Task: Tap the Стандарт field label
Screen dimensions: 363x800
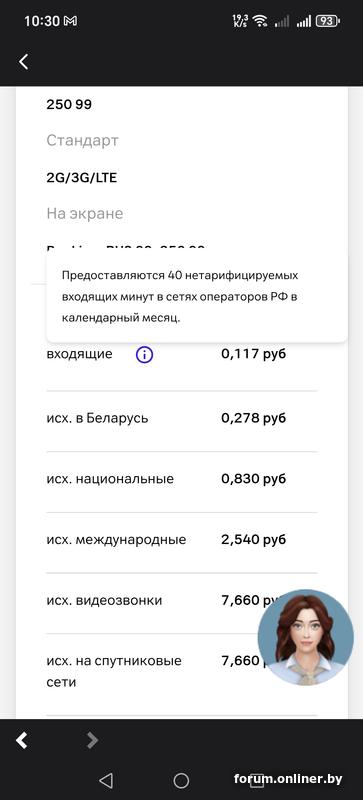Action: pos(82,141)
